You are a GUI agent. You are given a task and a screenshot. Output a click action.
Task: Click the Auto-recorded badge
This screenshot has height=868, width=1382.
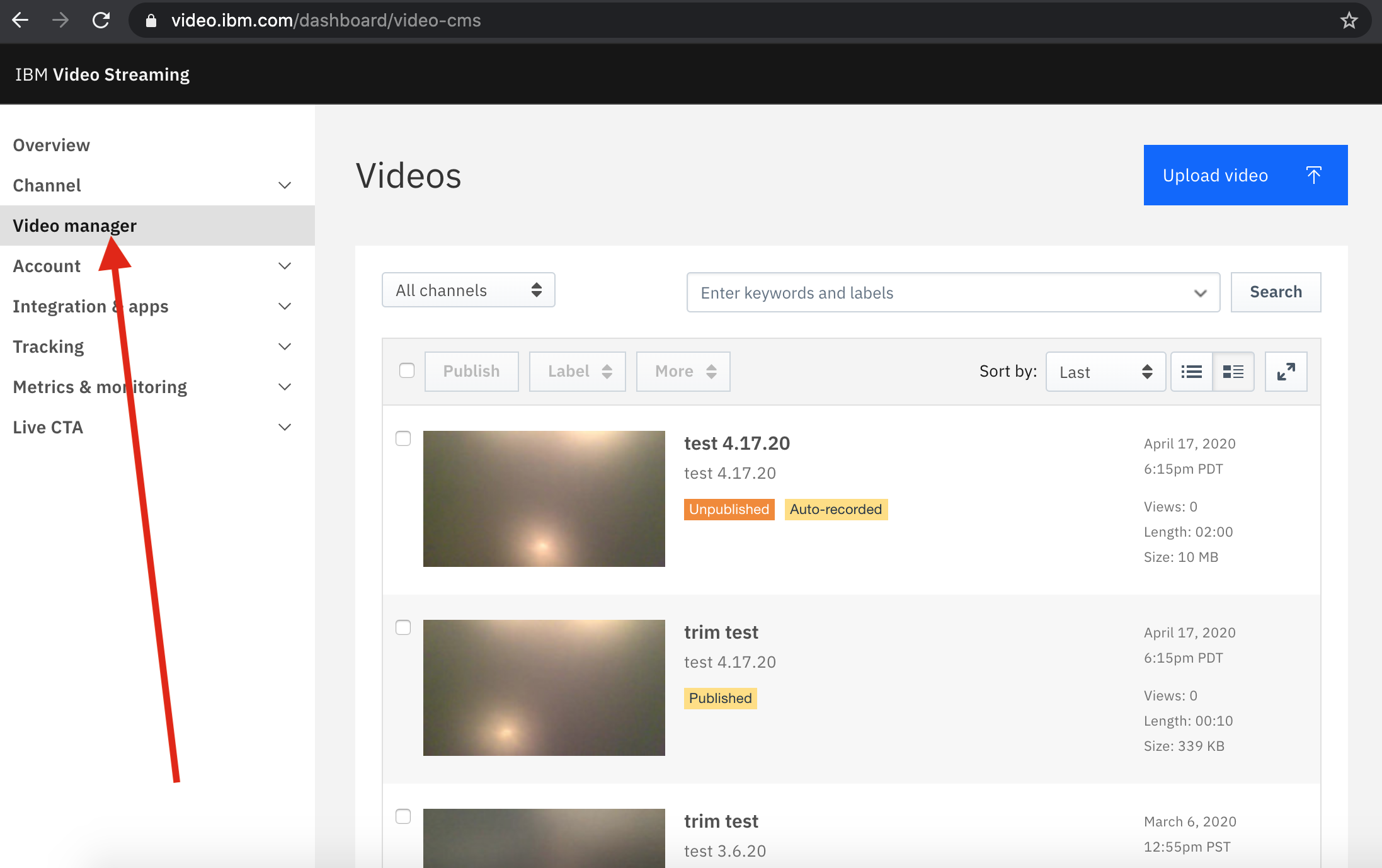click(836, 509)
